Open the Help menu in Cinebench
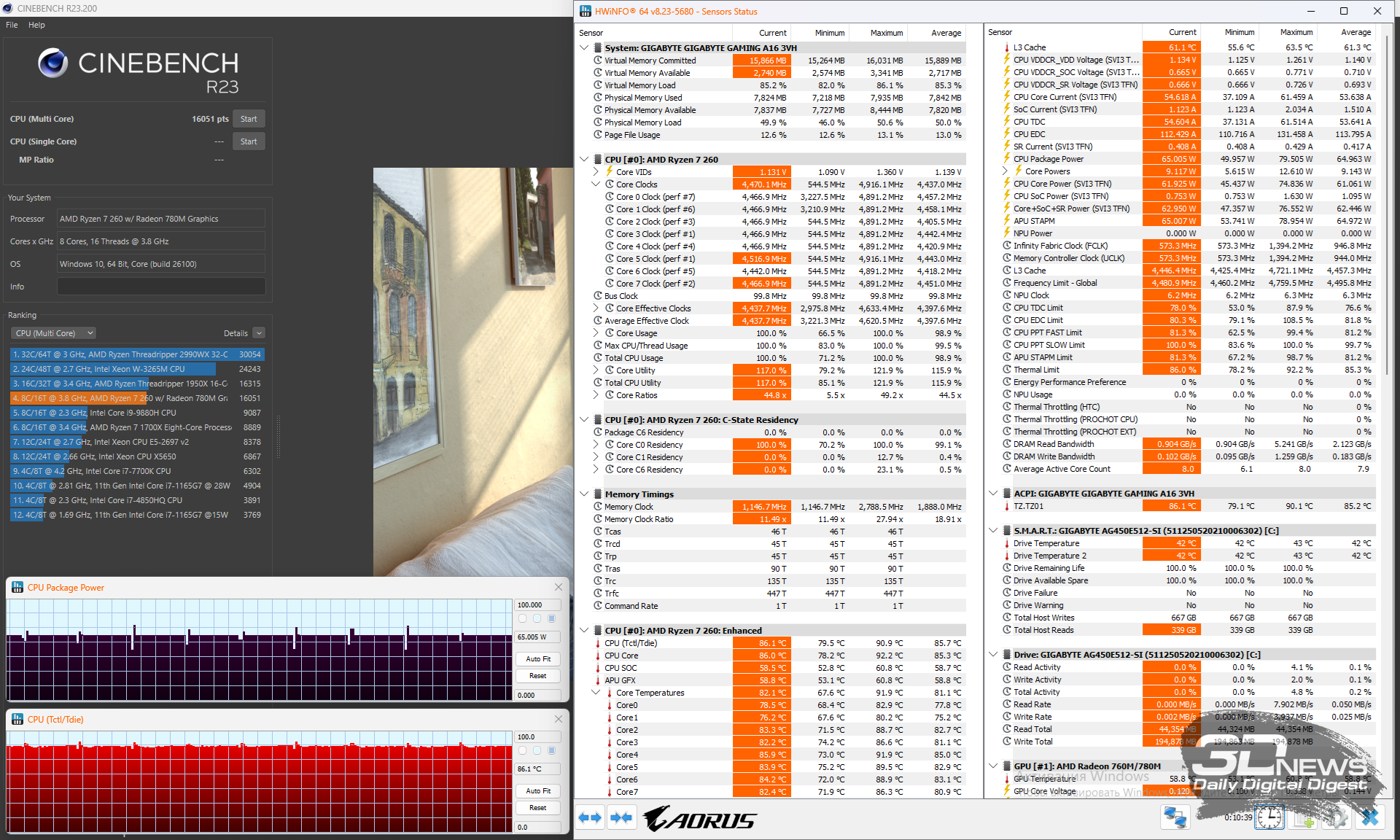This screenshot has height=840, width=1400. click(36, 25)
